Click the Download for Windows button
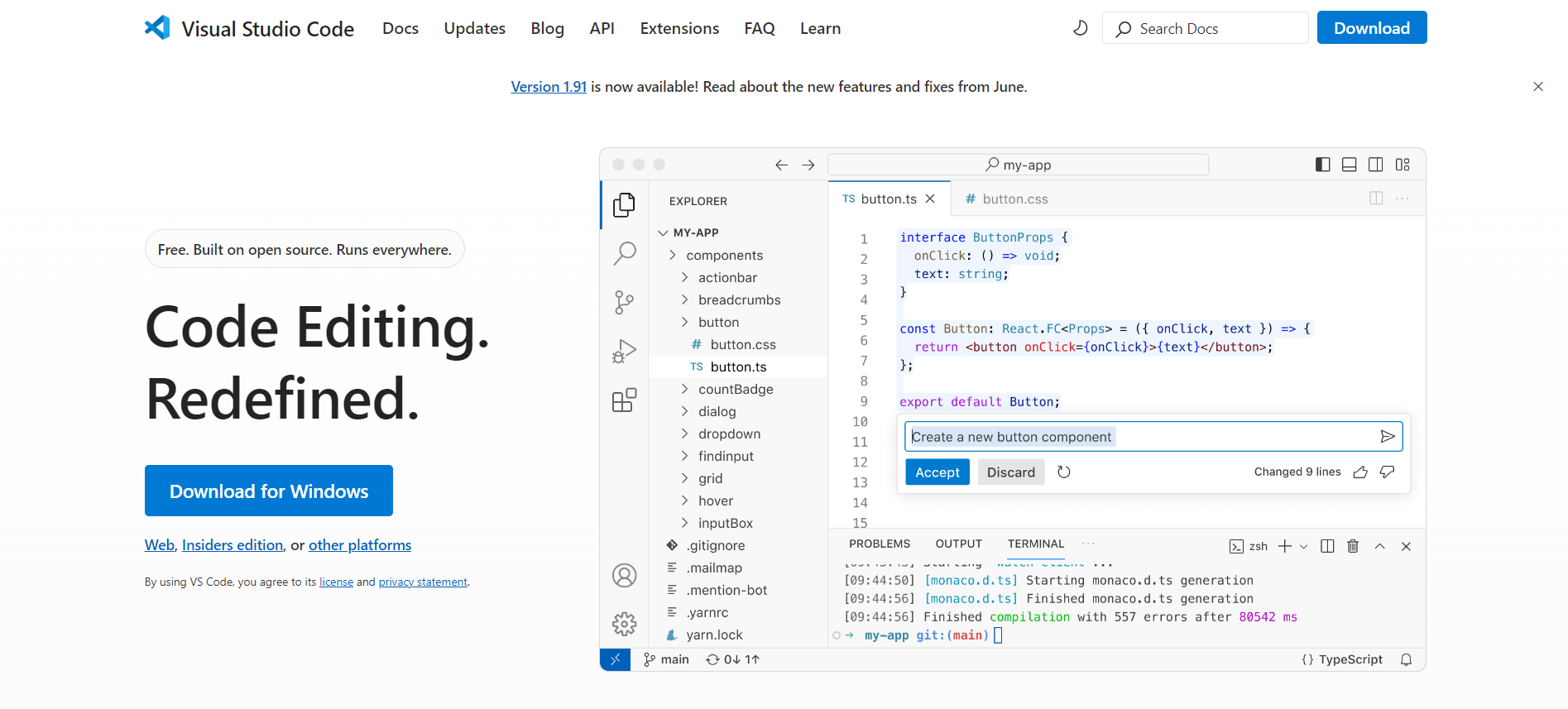 coord(269,491)
